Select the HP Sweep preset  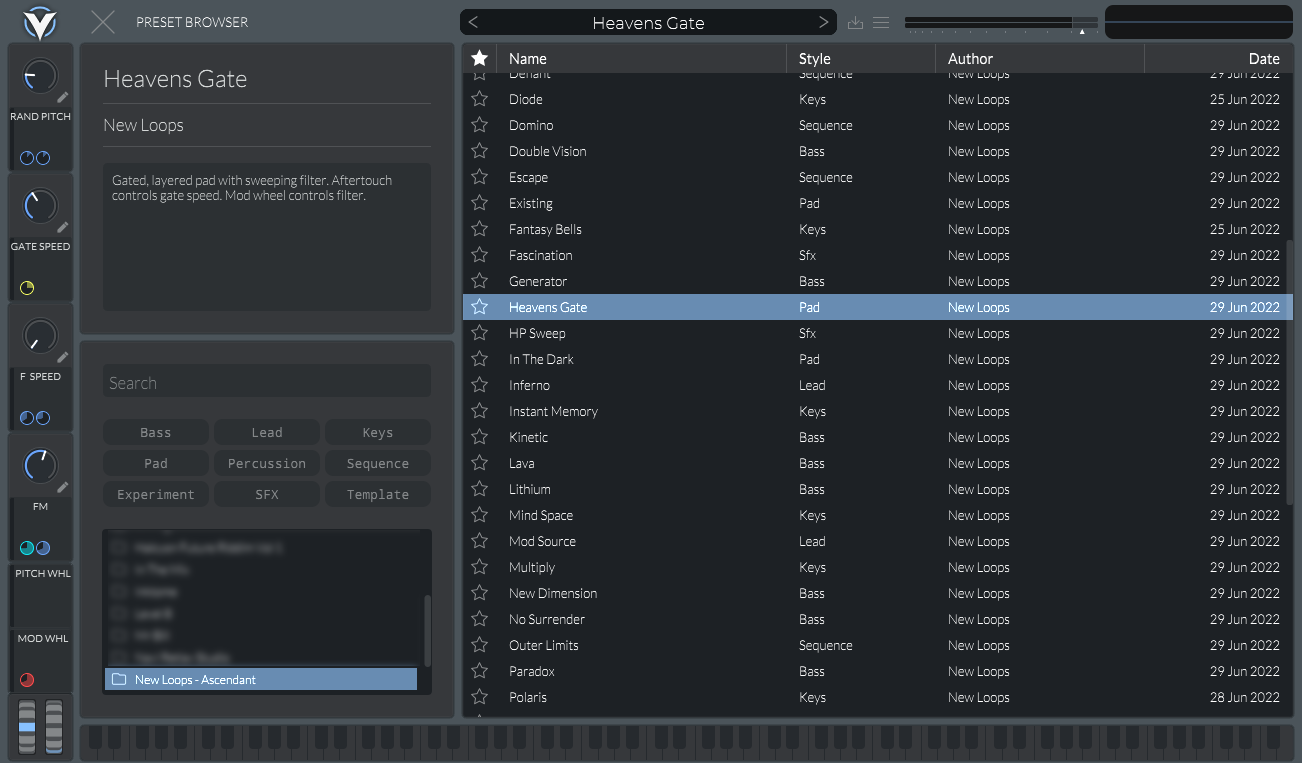click(877, 333)
